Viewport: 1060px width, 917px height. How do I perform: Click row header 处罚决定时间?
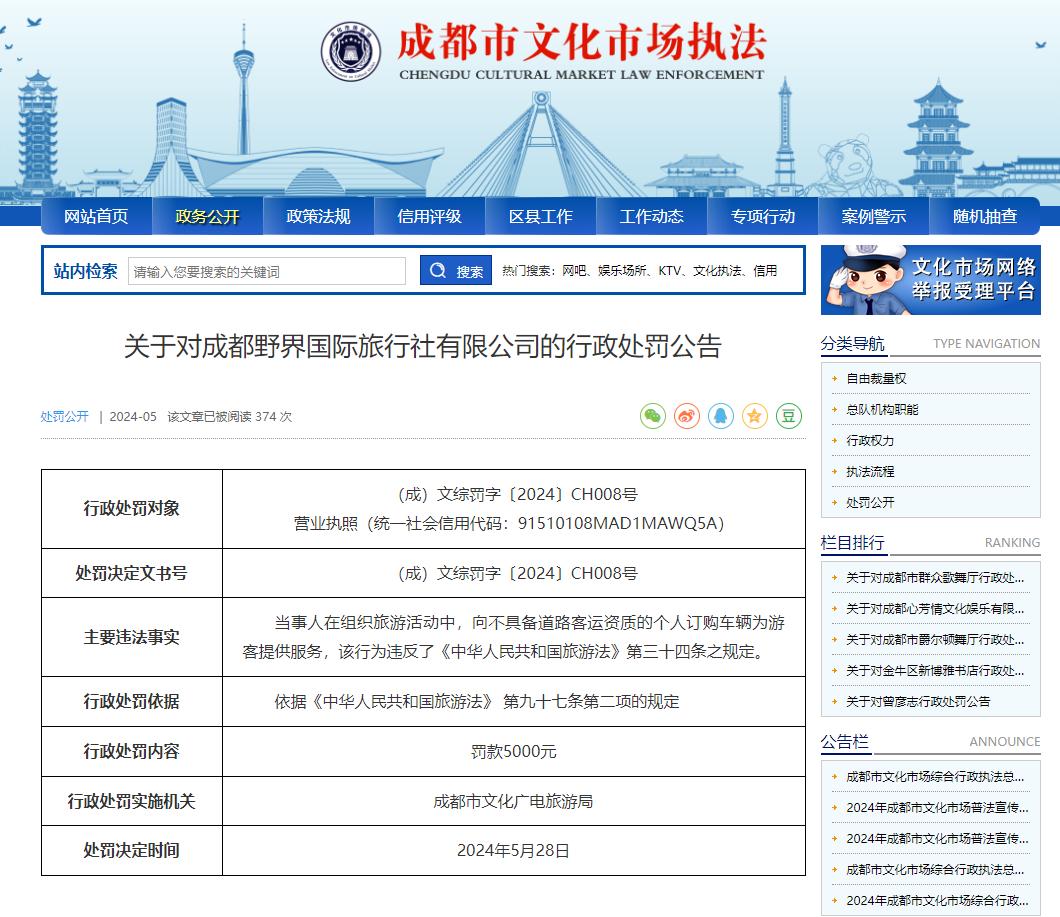click(x=132, y=850)
